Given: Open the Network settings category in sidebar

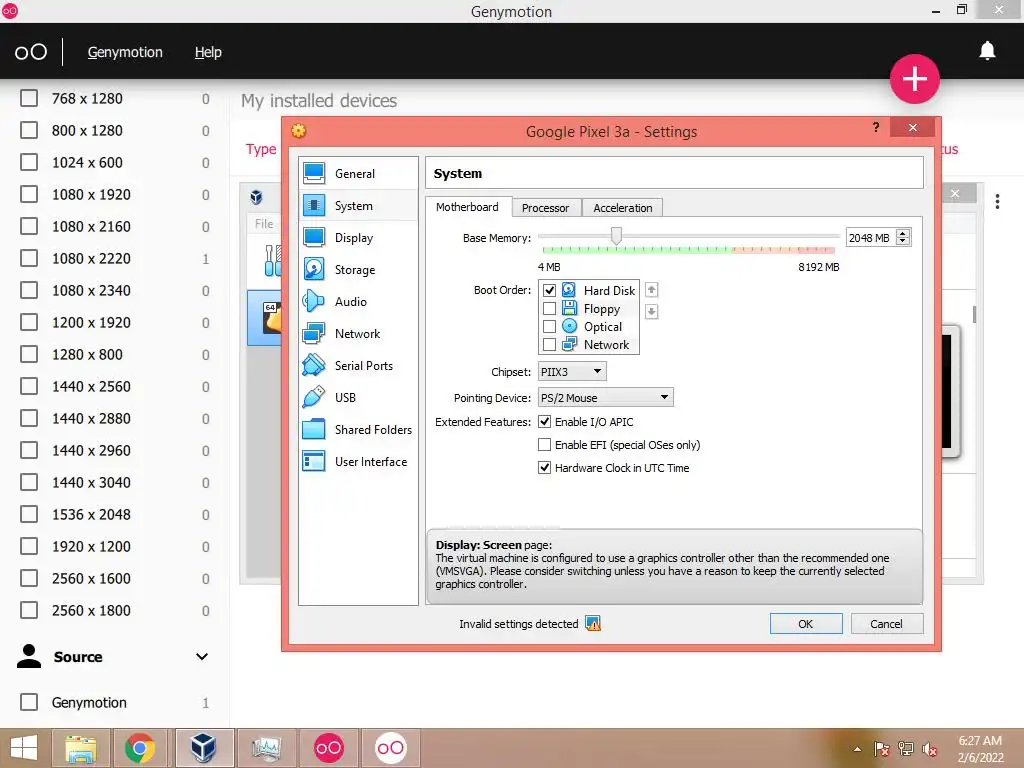Looking at the screenshot, I should (357, 334).
